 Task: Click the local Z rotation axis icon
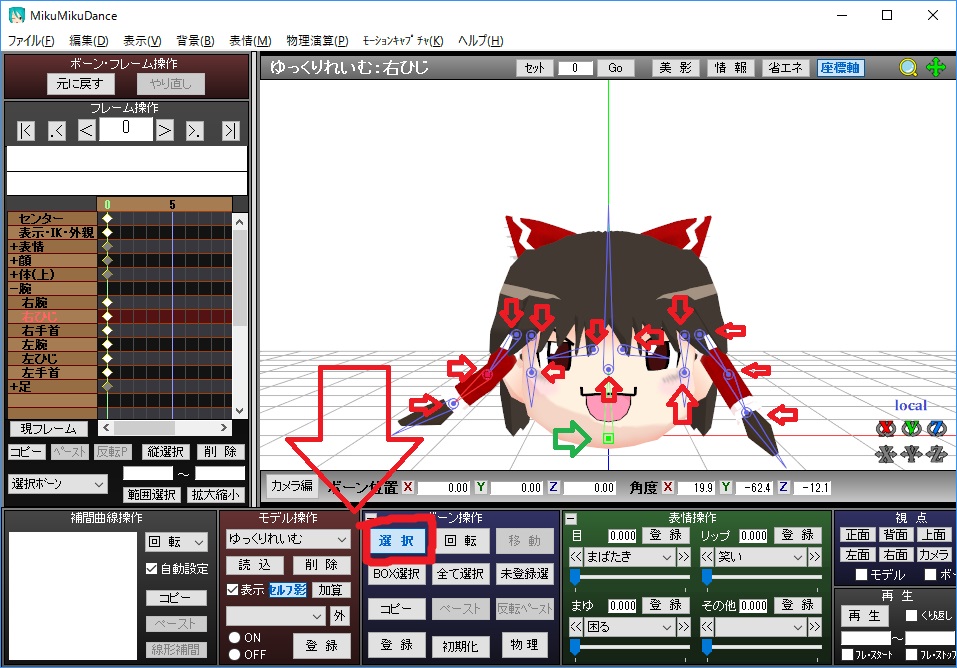[936, 428]
